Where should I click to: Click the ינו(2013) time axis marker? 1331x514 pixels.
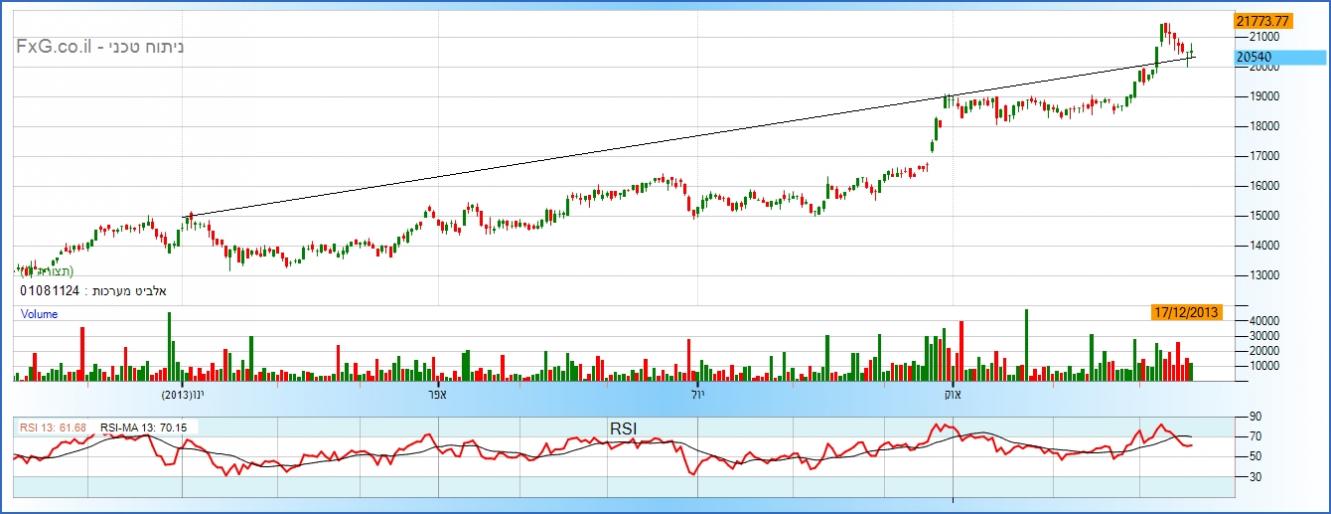pos(182,394)
